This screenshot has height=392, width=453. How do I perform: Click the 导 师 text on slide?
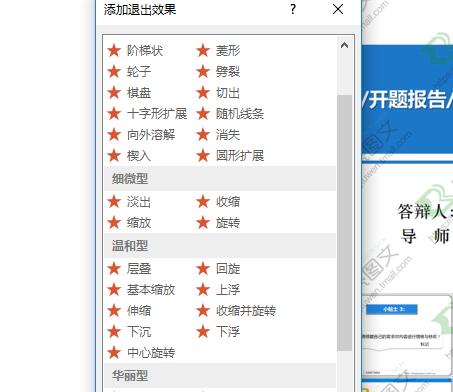pyautogui.click(x=425, y=236)
